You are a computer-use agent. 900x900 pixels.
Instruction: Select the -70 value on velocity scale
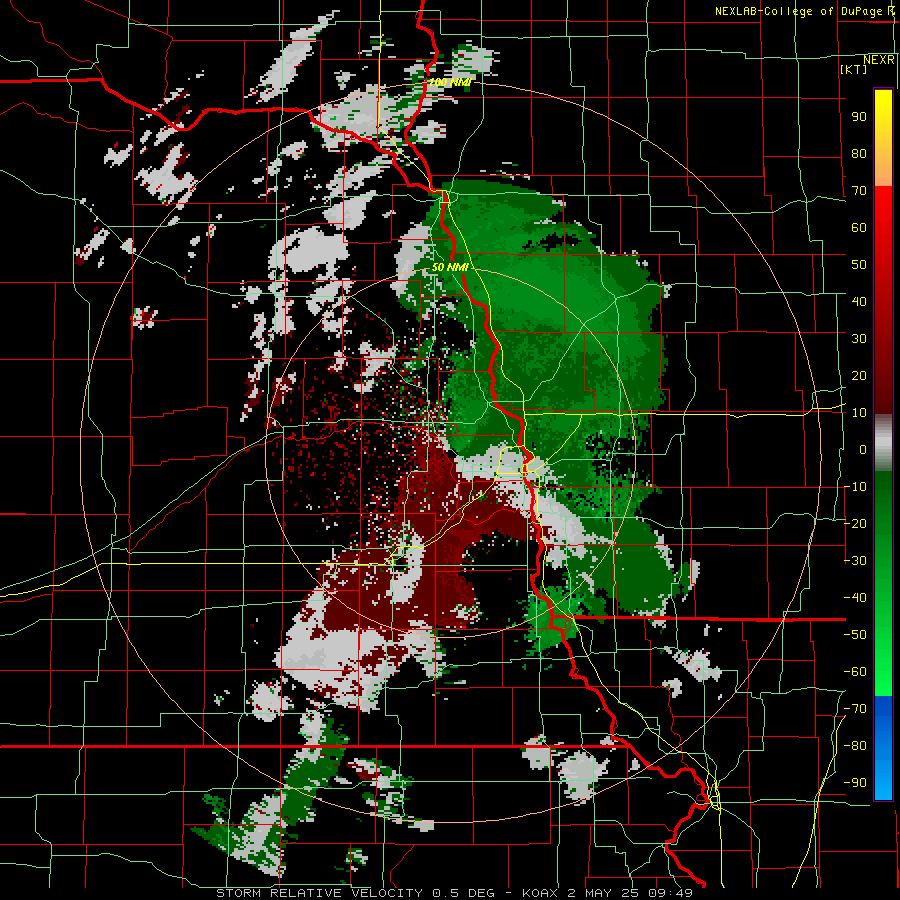click(855, 709)
